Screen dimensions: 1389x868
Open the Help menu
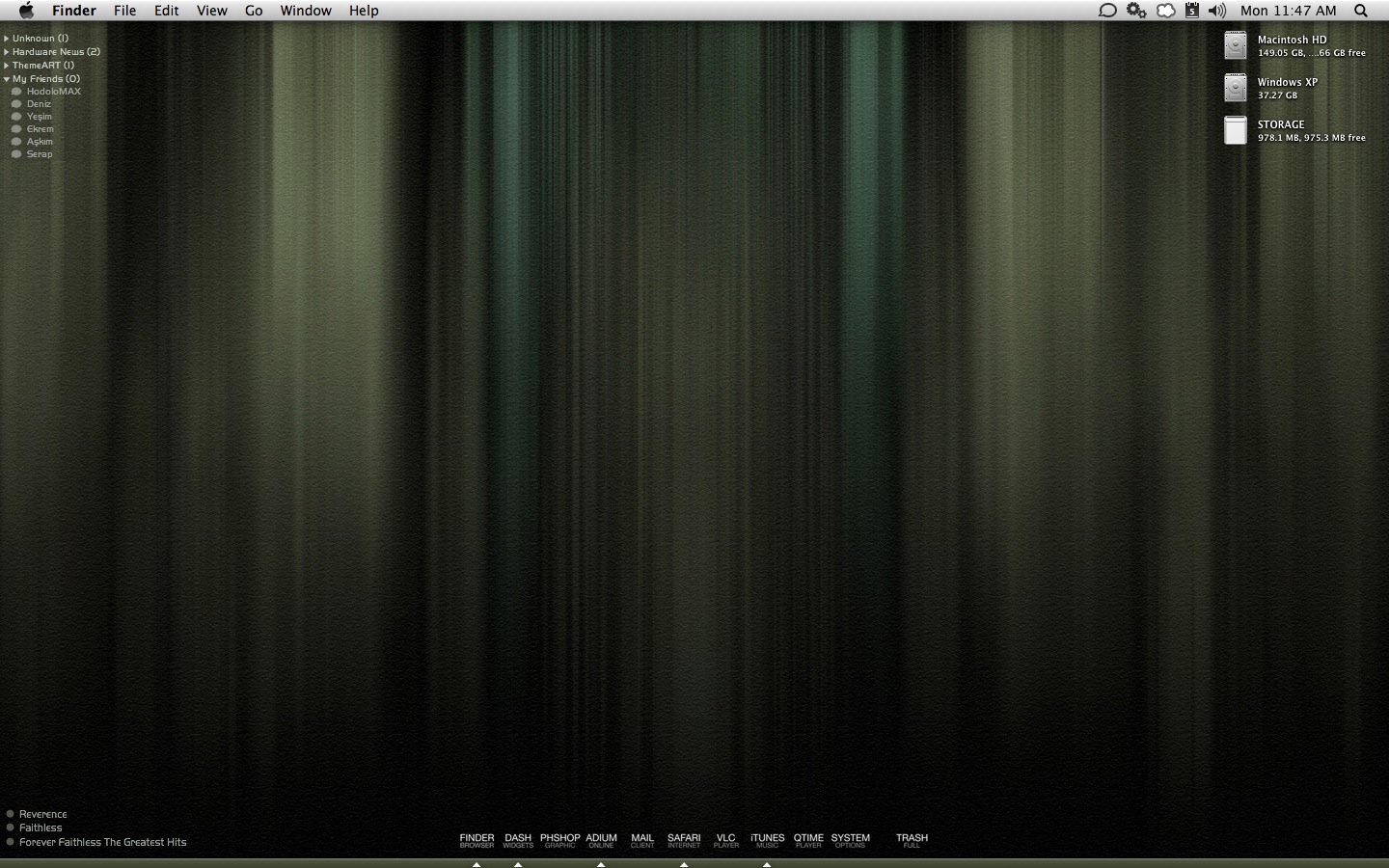pyautogui.click(x=364, y=11)
